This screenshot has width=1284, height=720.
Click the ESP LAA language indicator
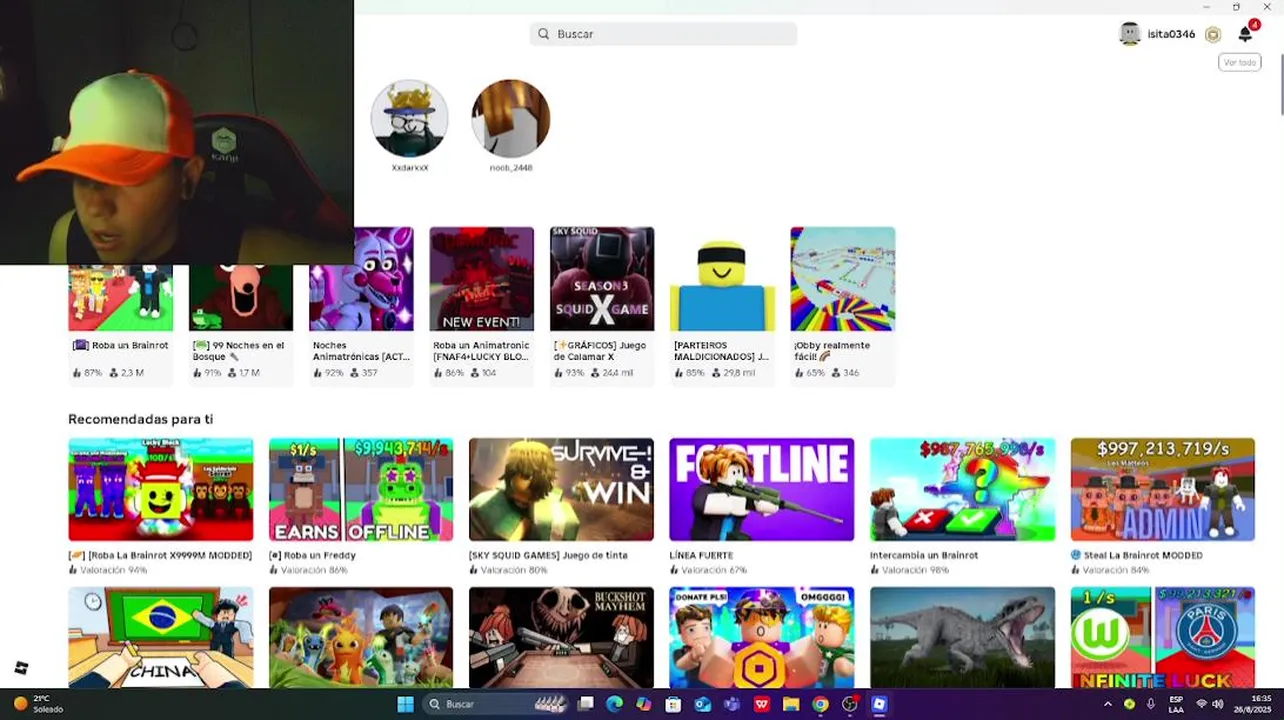pyautogui.click(x=1176, y=704)
